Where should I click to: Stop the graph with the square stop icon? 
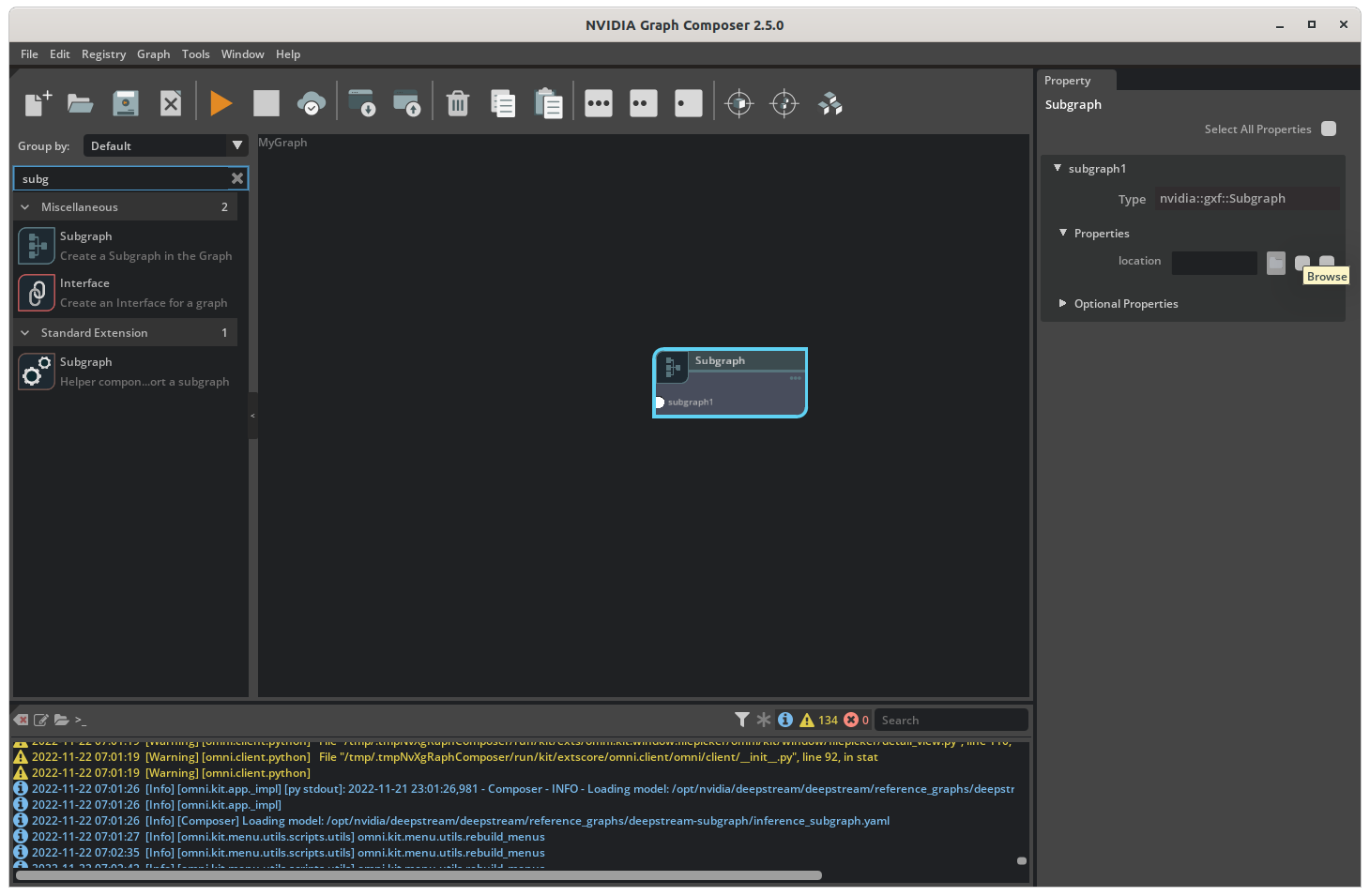tap(266, 103)
